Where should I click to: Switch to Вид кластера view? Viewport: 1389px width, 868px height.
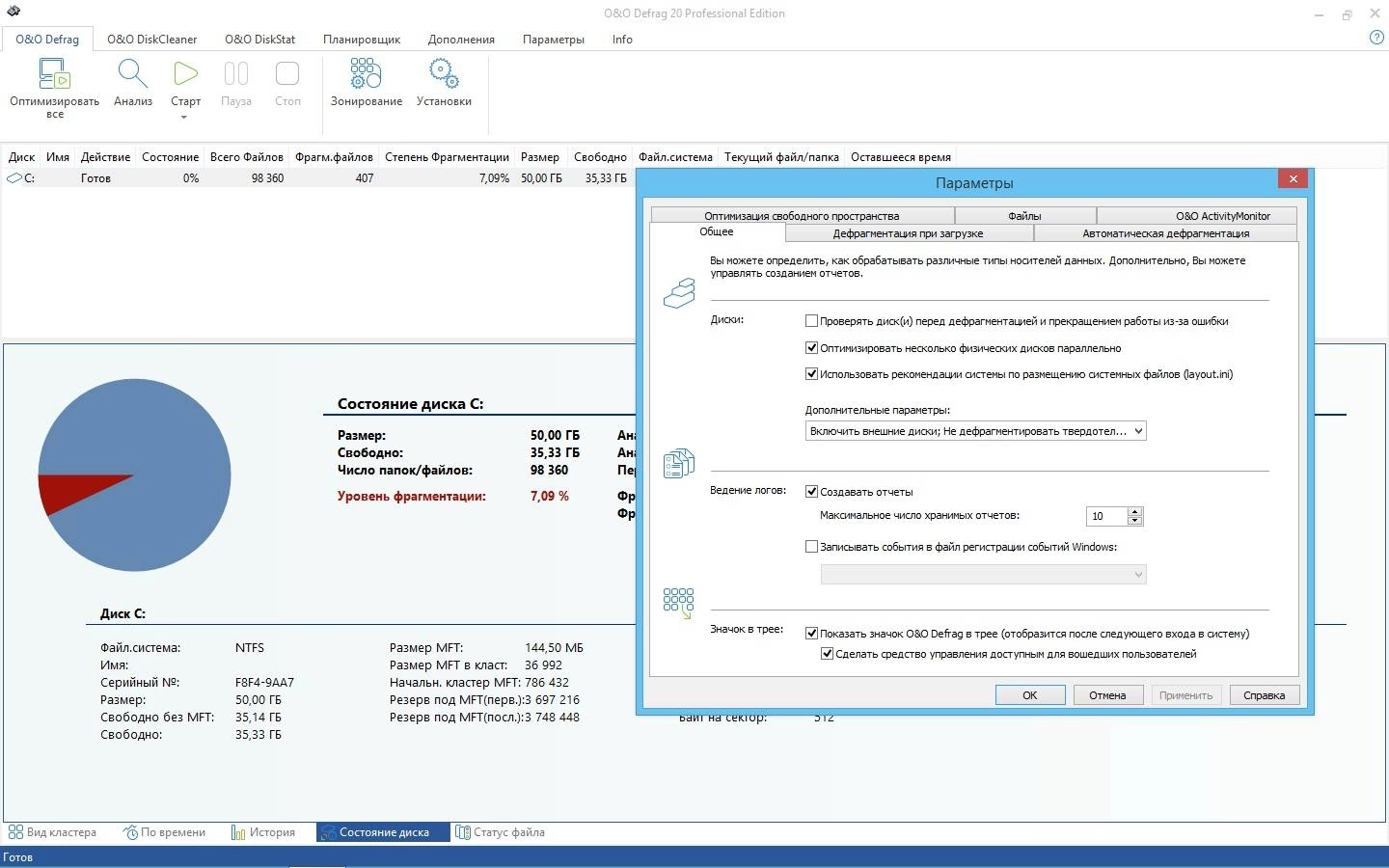(x=52, y=832)
